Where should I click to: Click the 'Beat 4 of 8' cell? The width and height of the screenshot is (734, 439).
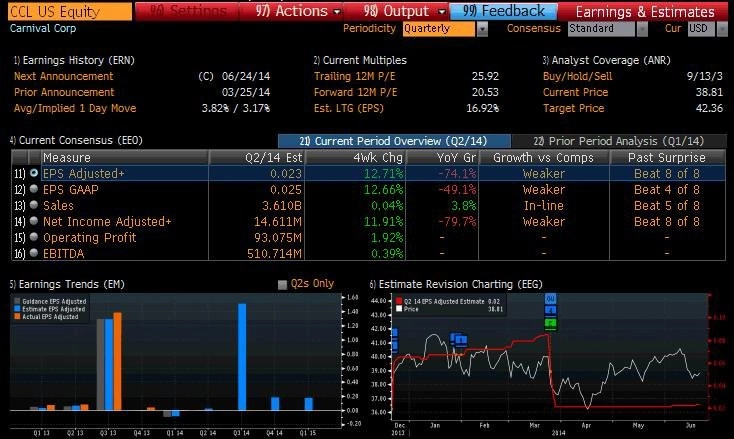pos(667,190)
